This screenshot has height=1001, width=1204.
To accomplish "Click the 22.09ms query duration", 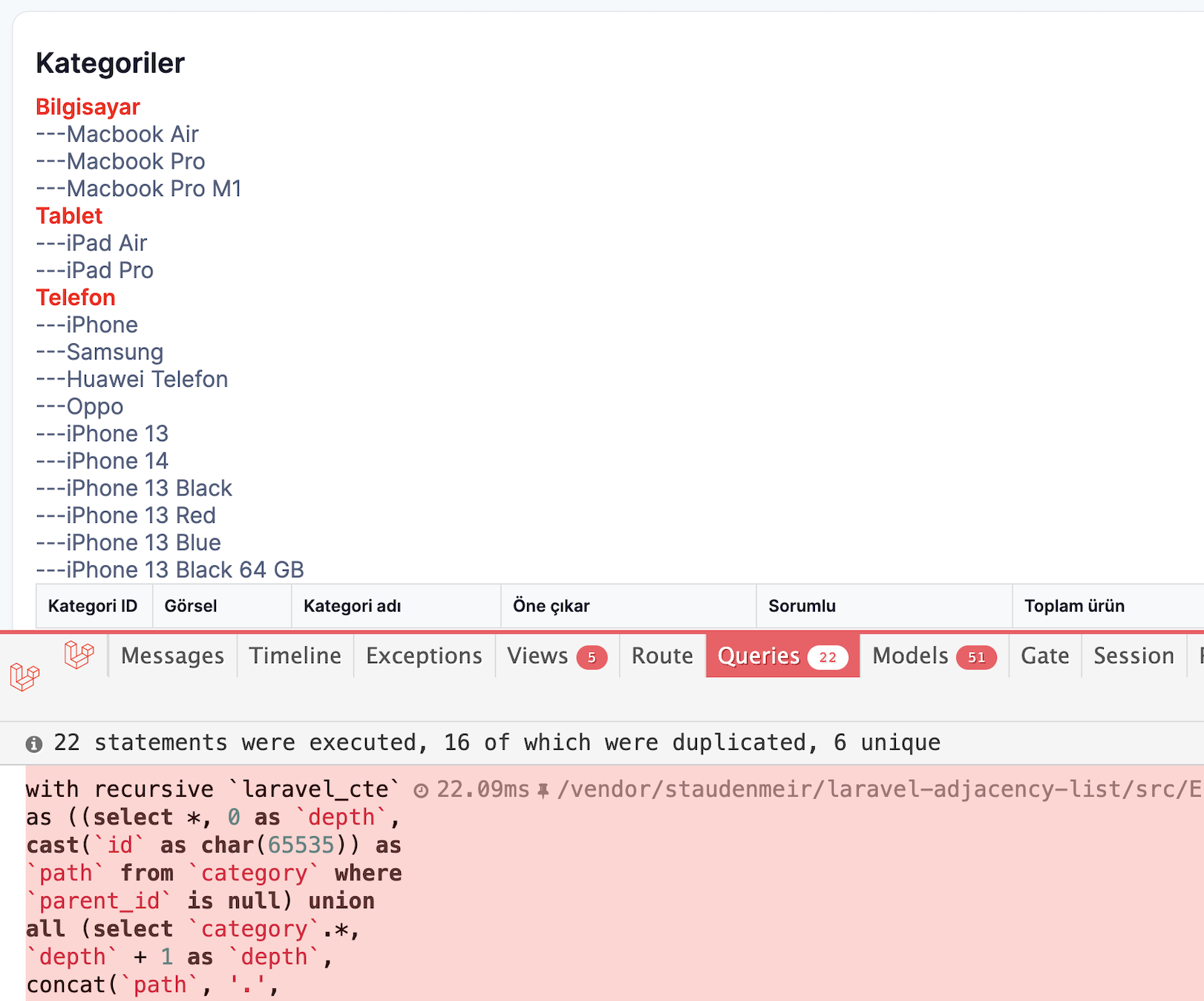I will coord(483,789).
